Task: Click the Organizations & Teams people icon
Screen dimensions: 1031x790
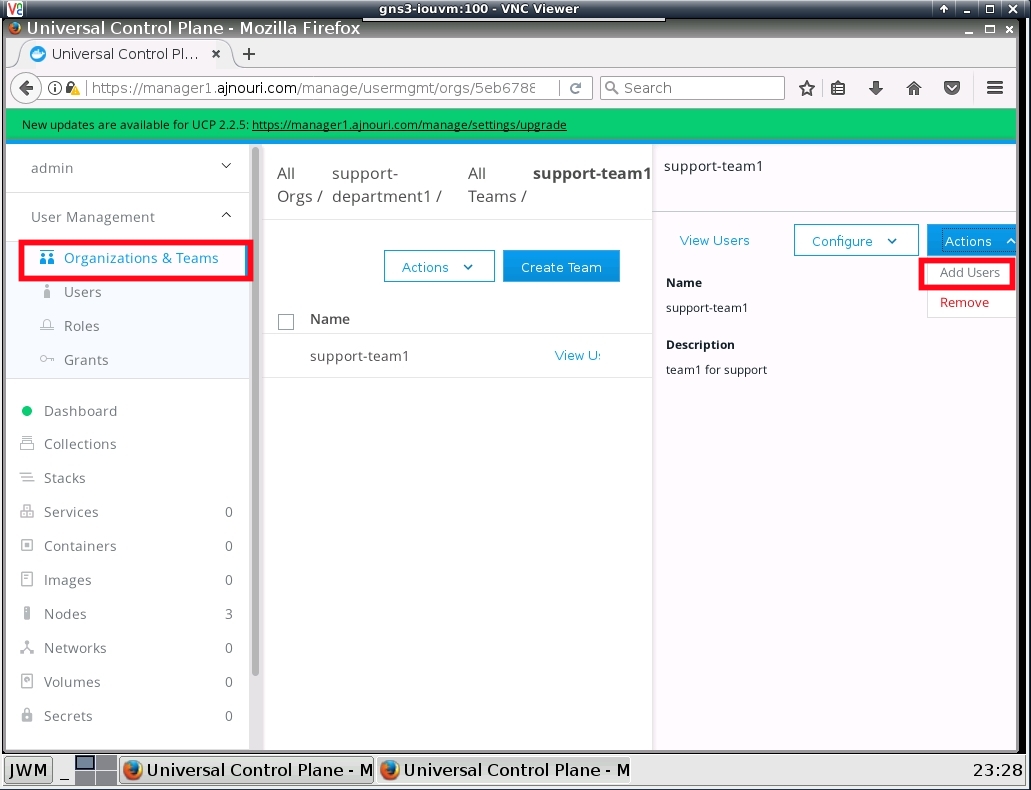Action: [47, 258]
